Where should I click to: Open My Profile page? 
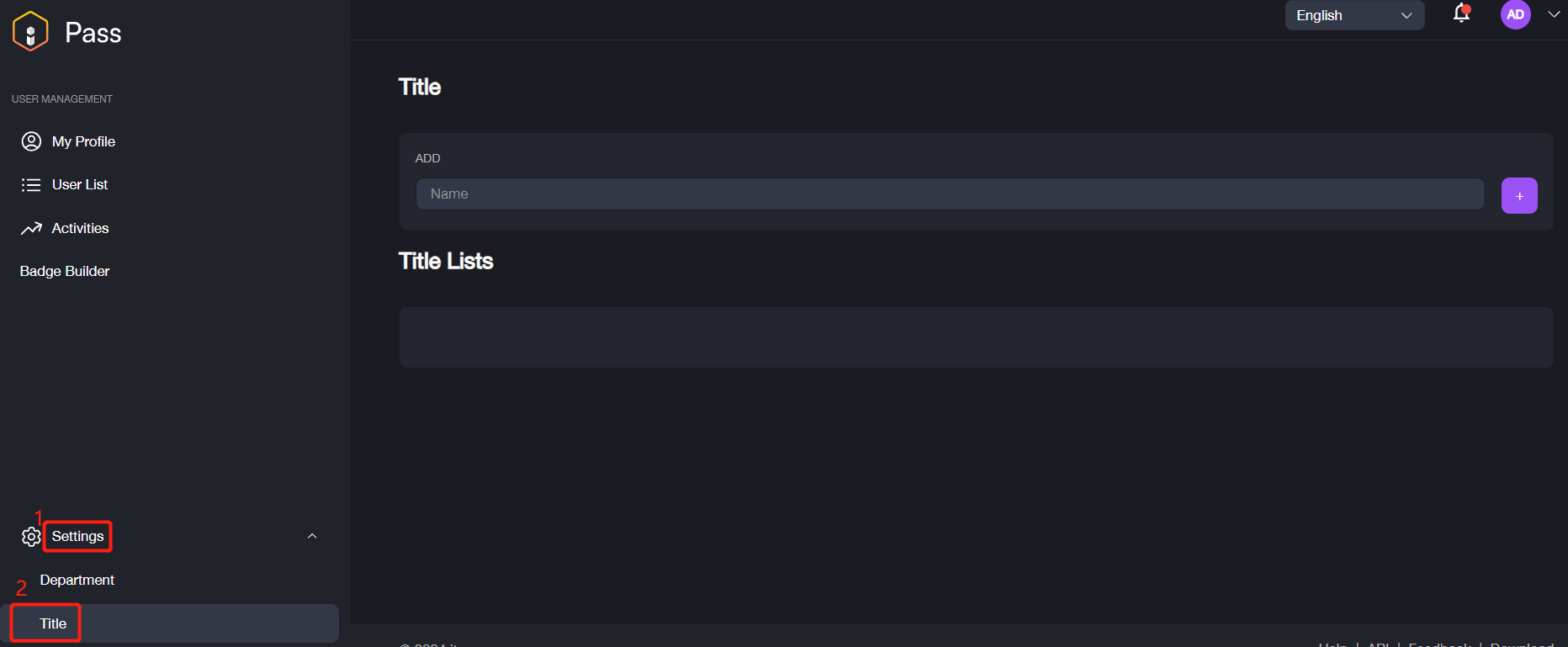[x=83, y=141]
